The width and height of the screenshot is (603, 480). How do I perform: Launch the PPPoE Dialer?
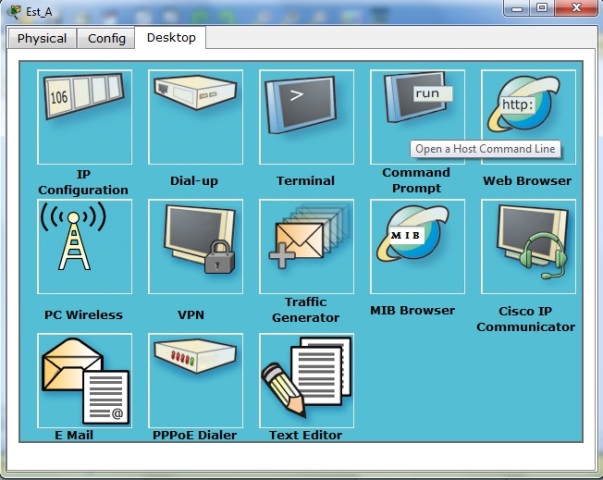pyautogui.click(x=195, y=381)
